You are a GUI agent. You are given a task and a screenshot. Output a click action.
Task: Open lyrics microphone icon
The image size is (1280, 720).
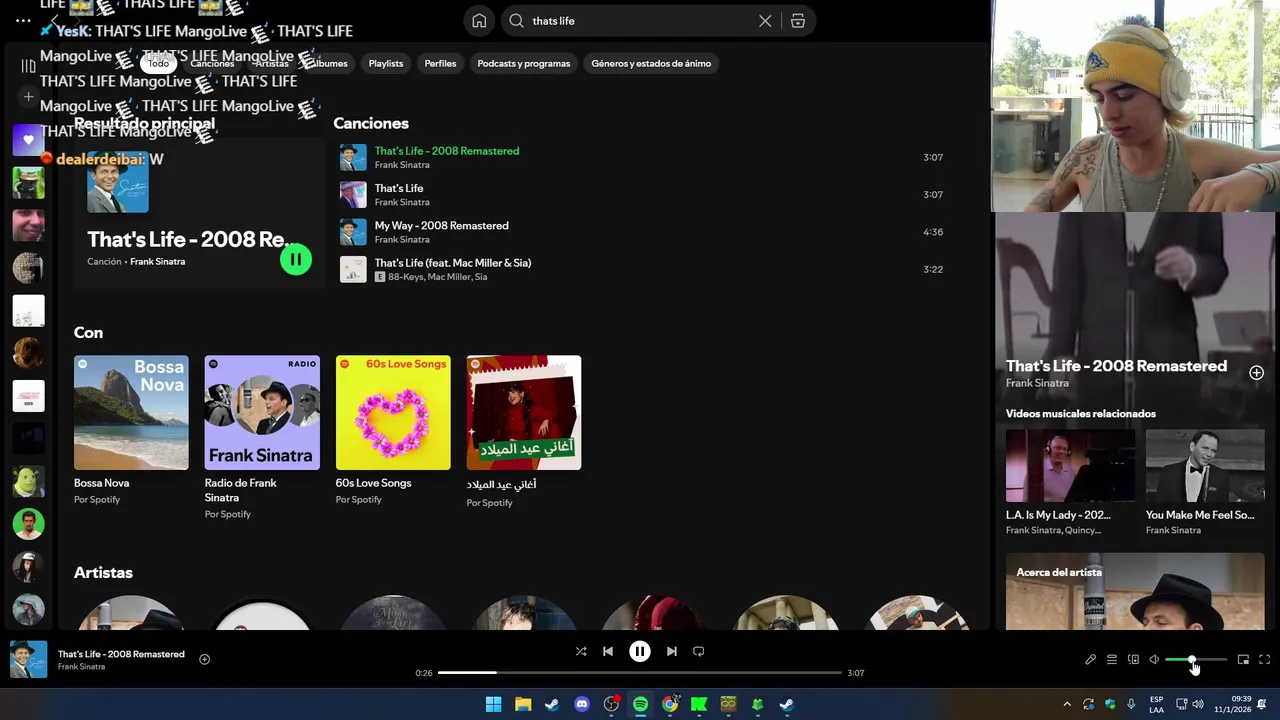point(1090,660)
